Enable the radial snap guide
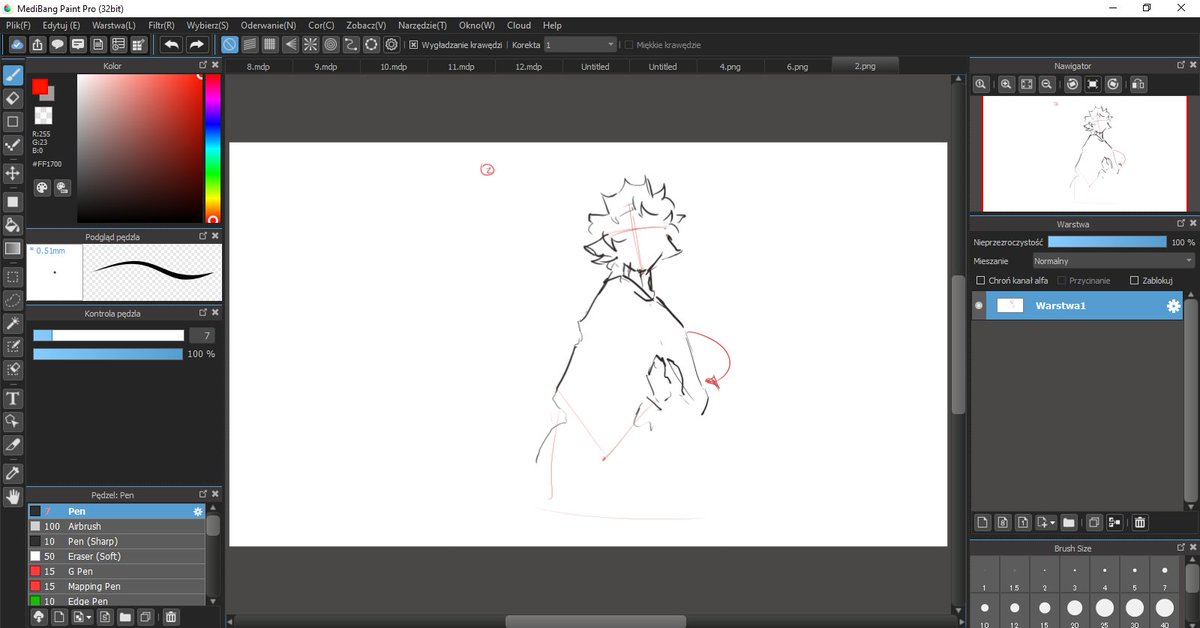1200x628 pixels. [x=310, y=44]
